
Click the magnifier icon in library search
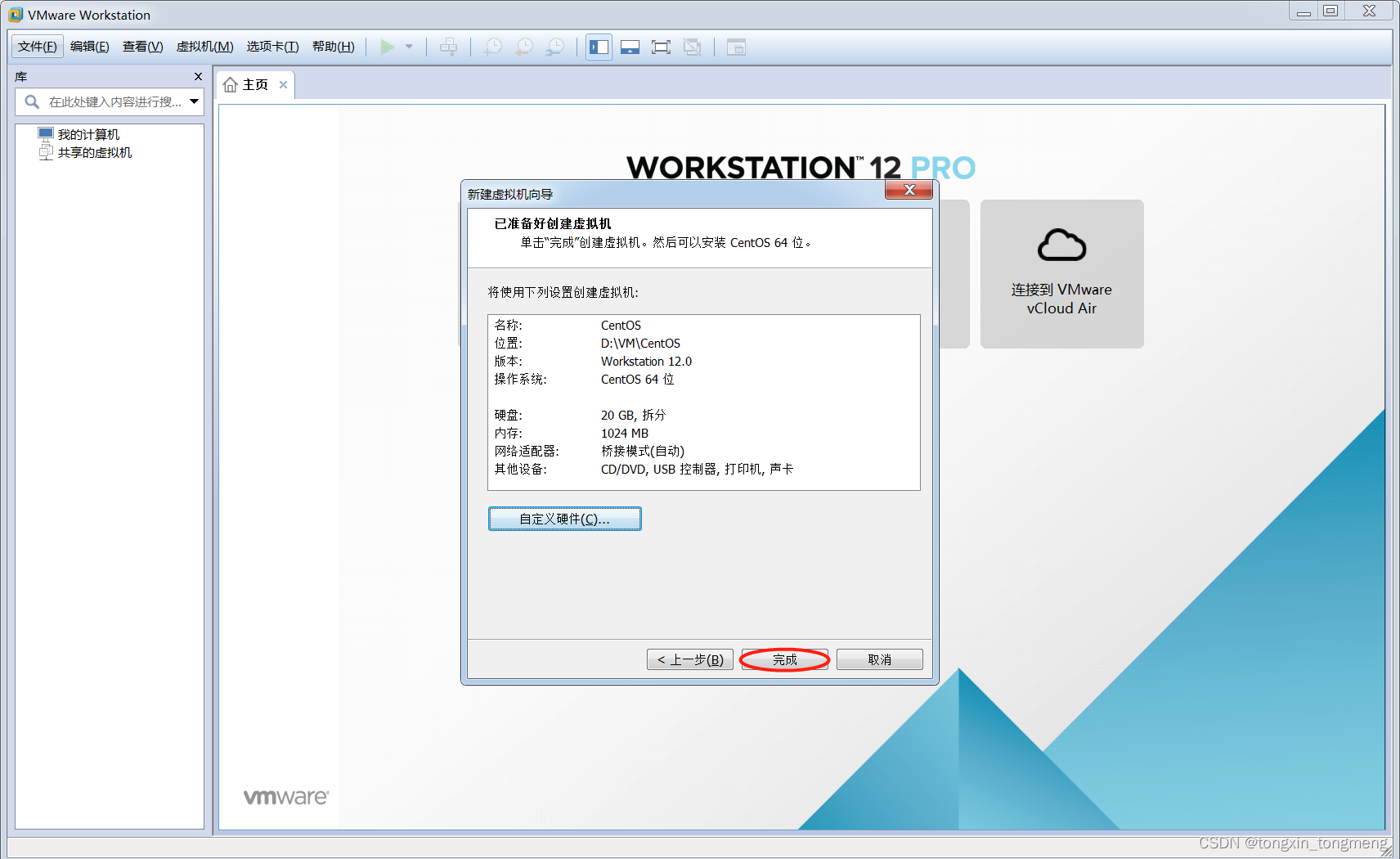tap(32, 102)
